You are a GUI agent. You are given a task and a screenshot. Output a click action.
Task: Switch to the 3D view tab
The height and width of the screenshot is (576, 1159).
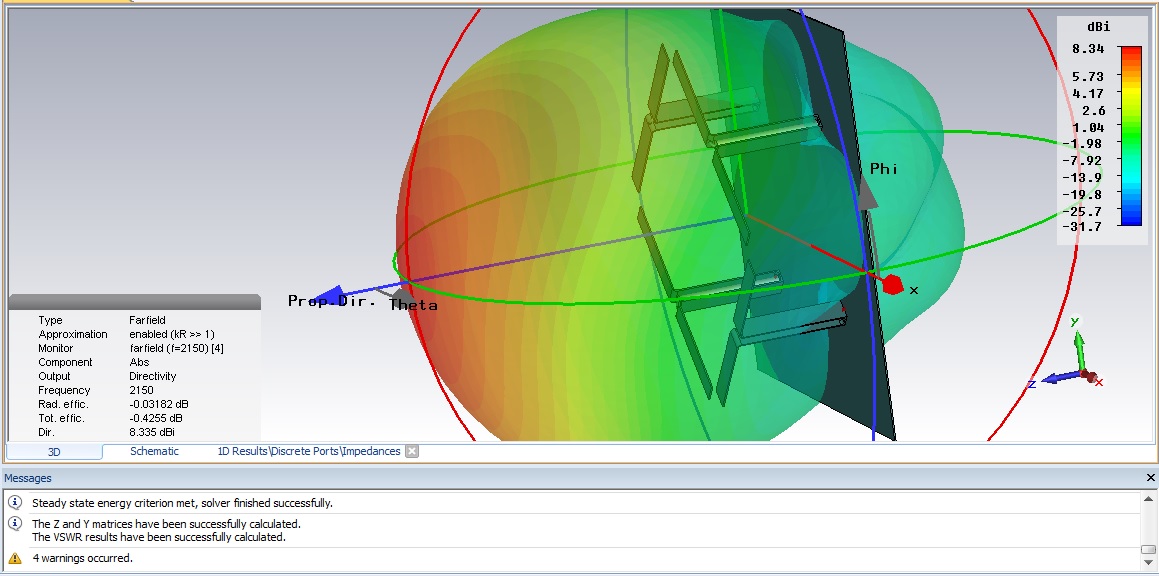click(54, 452)
